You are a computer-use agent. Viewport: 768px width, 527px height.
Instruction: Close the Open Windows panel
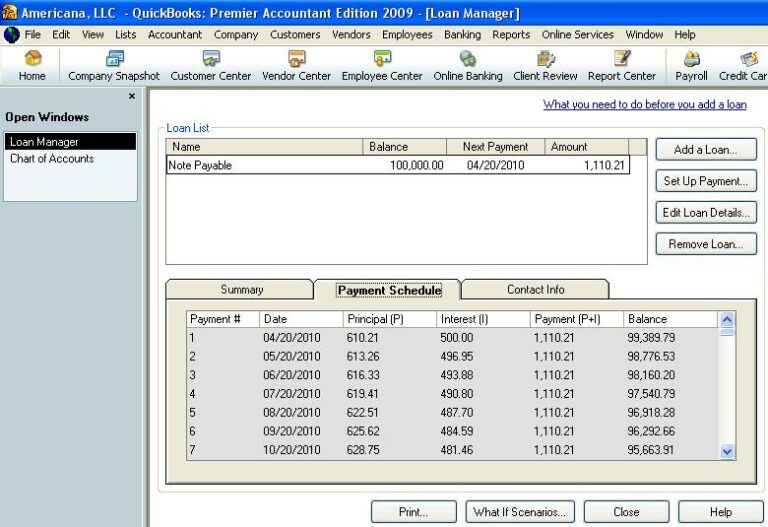point(131,96)
